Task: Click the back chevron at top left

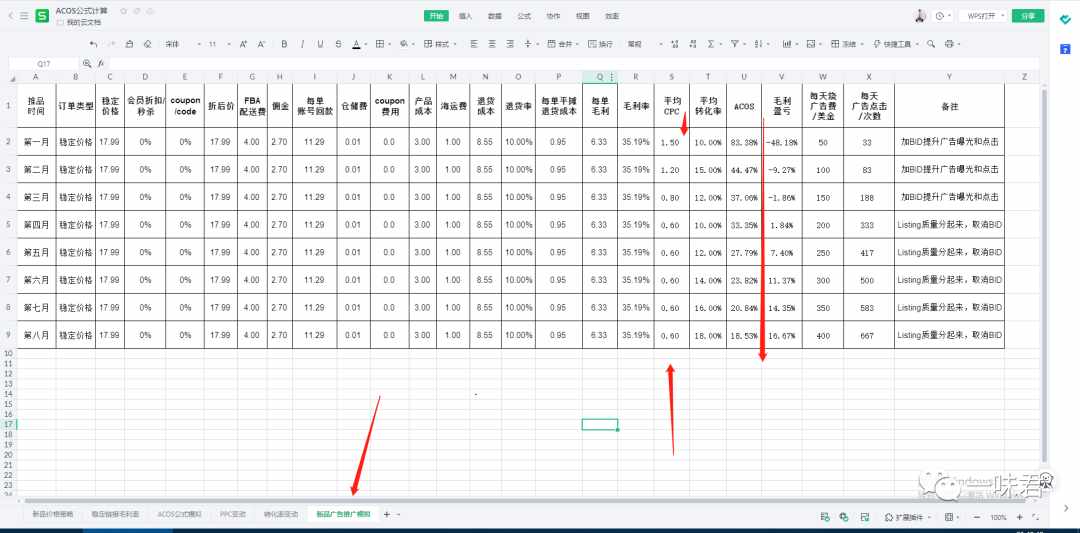Action: [10, 15]
